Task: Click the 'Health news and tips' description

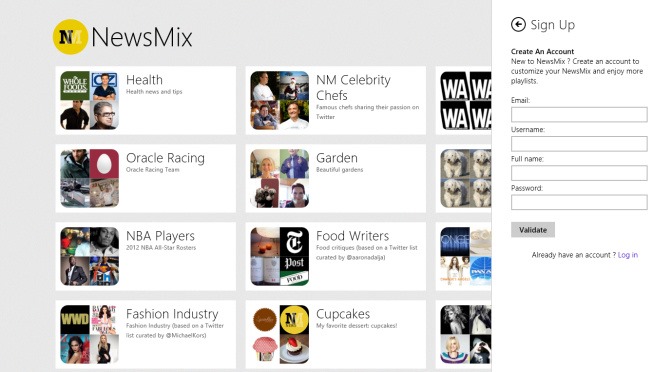Action: pos(154,92)
